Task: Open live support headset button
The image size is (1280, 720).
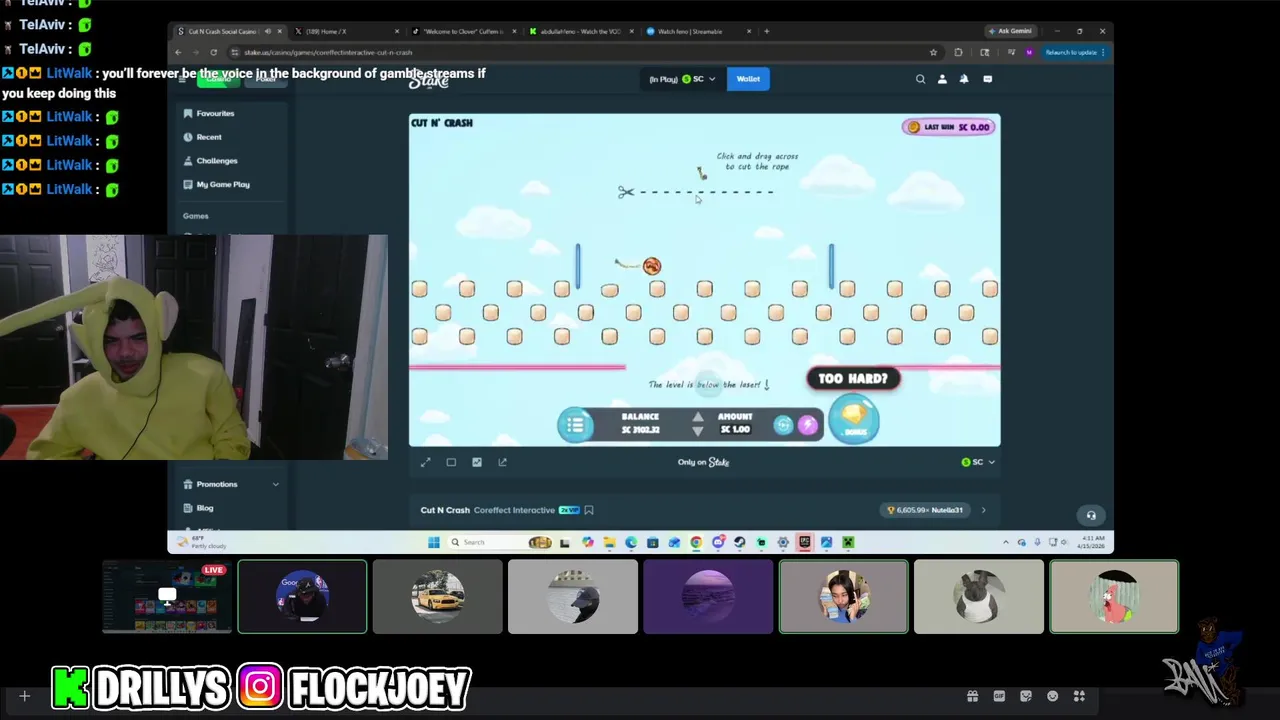Action: click(x=1091, y=515)
